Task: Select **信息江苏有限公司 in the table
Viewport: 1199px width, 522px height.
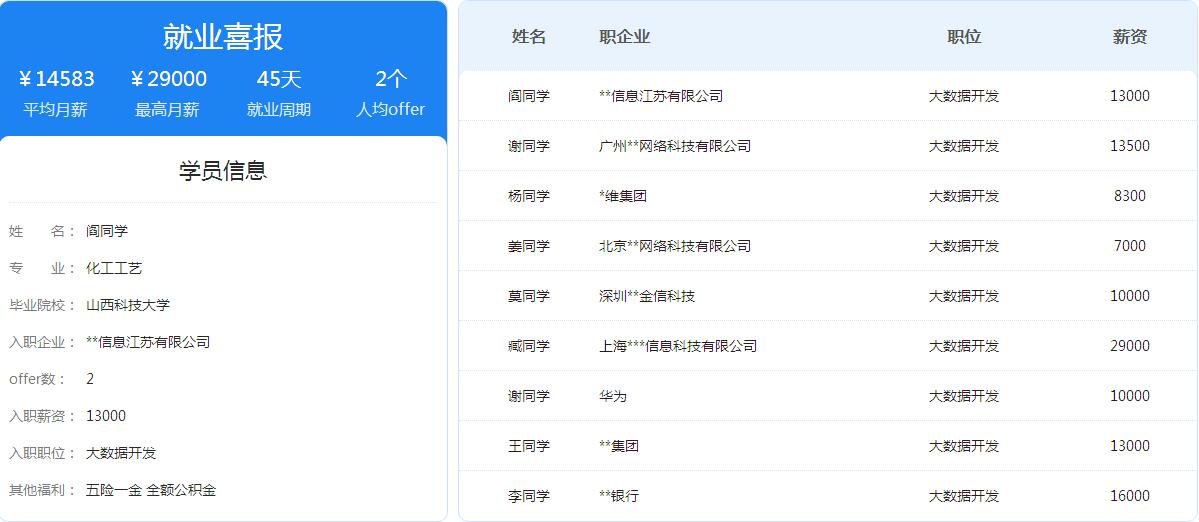Action: pos(661,96)
